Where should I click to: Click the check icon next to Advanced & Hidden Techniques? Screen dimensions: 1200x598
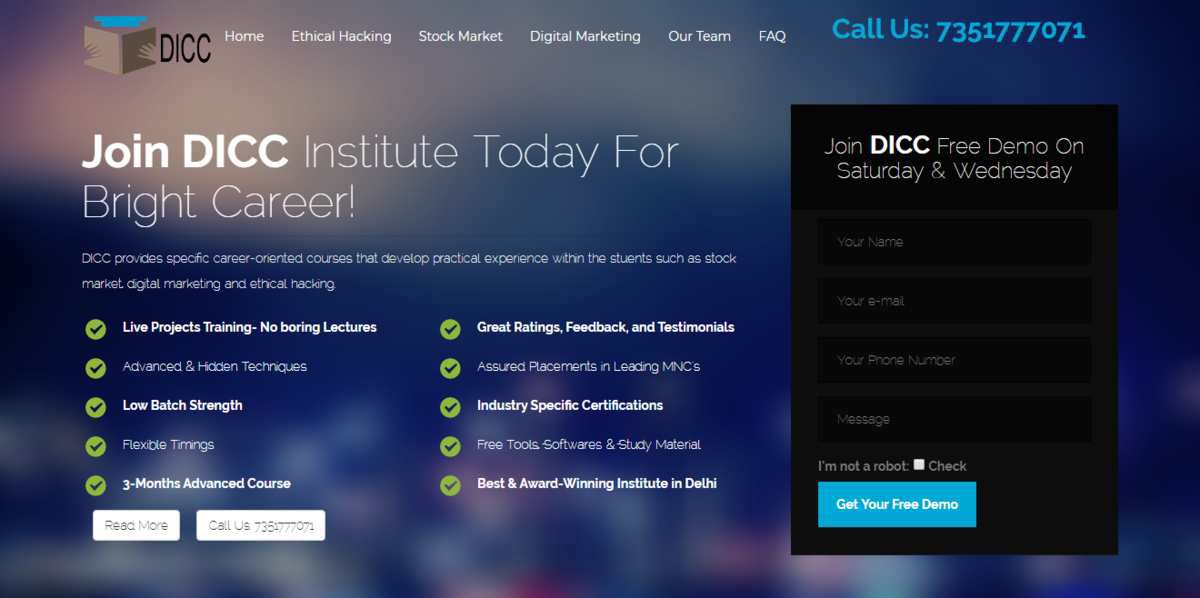tap(96, 368)
